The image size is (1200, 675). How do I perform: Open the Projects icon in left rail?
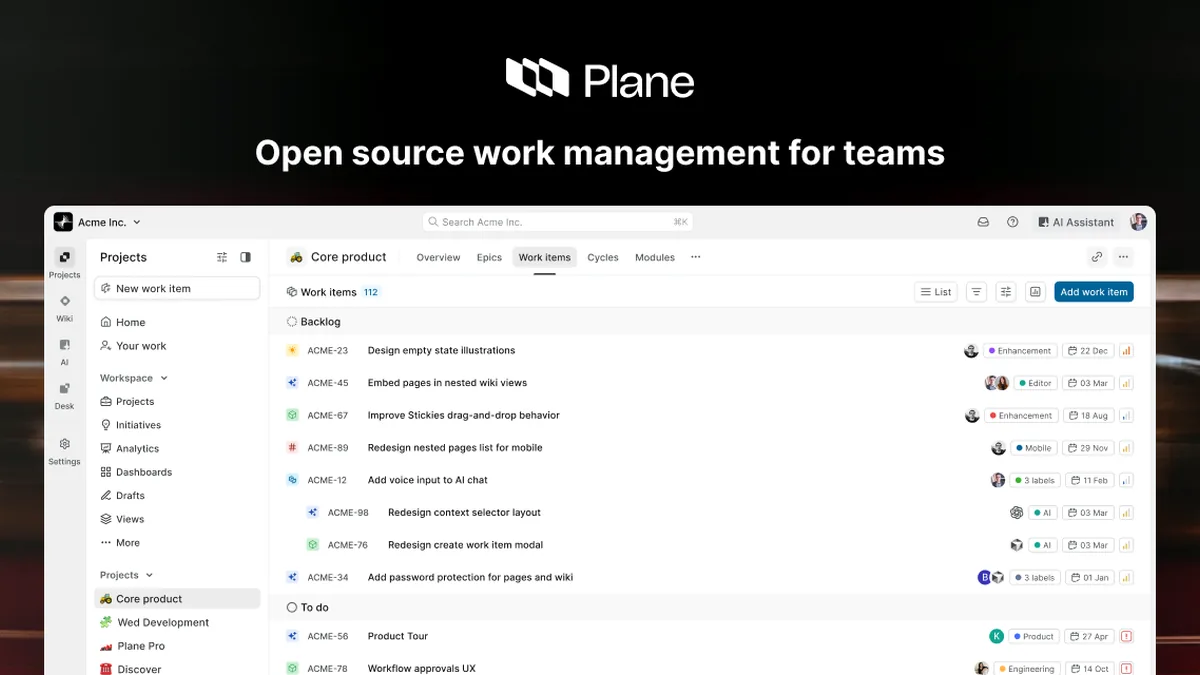click(x=64, y=257)
